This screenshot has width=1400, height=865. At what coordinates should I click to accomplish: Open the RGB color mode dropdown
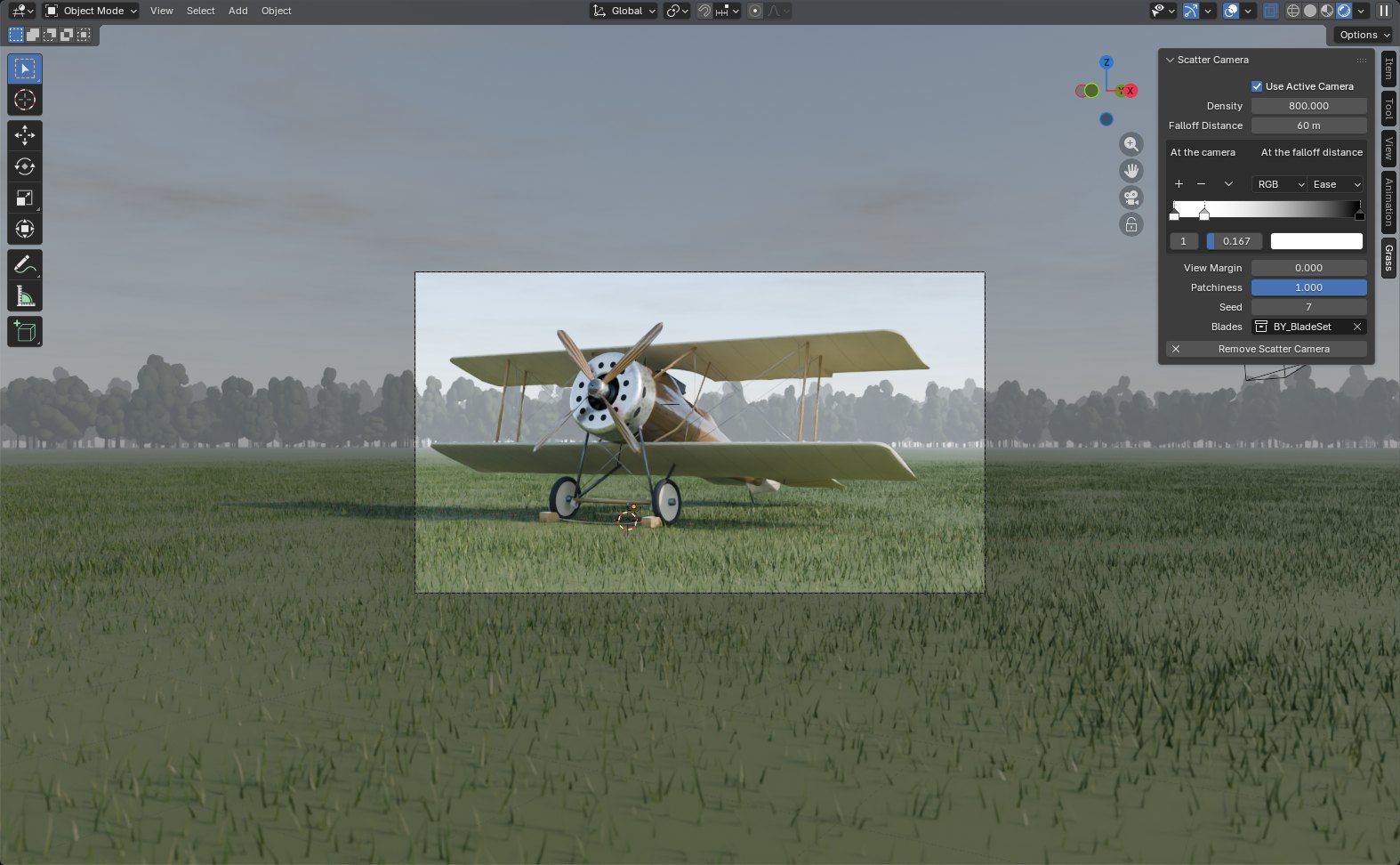(1279, 184)
